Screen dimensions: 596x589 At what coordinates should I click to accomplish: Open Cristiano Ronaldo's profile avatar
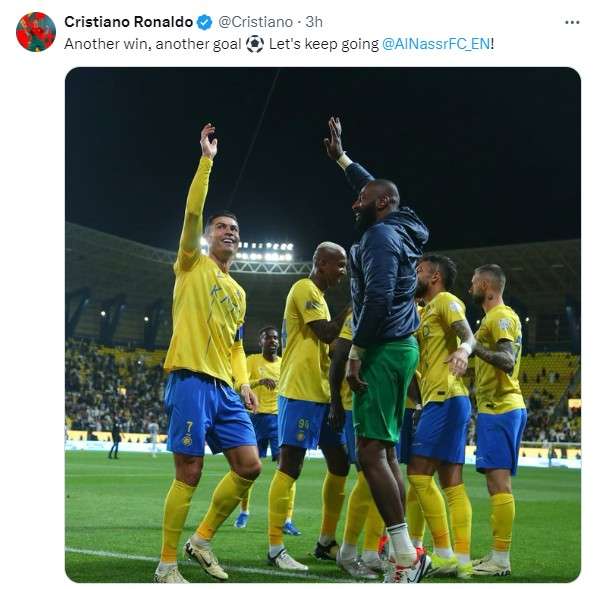pos(36,32)
